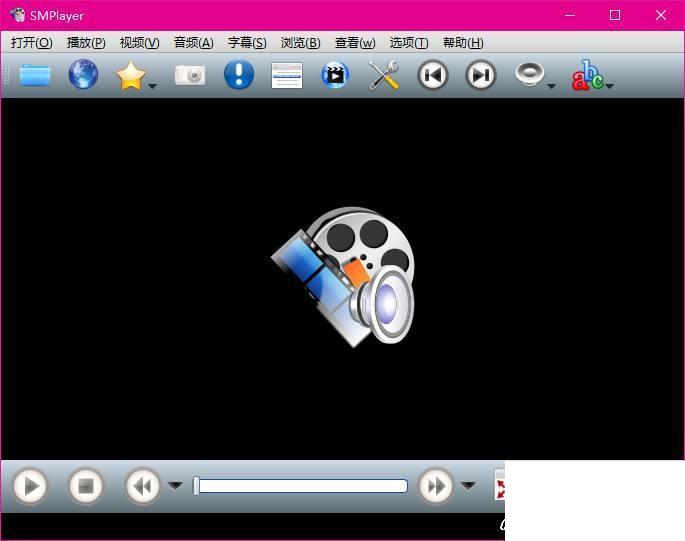Open favorites with the star icon
The width and height of the screenshot is (685, 541).
click(x=131, y=76)
